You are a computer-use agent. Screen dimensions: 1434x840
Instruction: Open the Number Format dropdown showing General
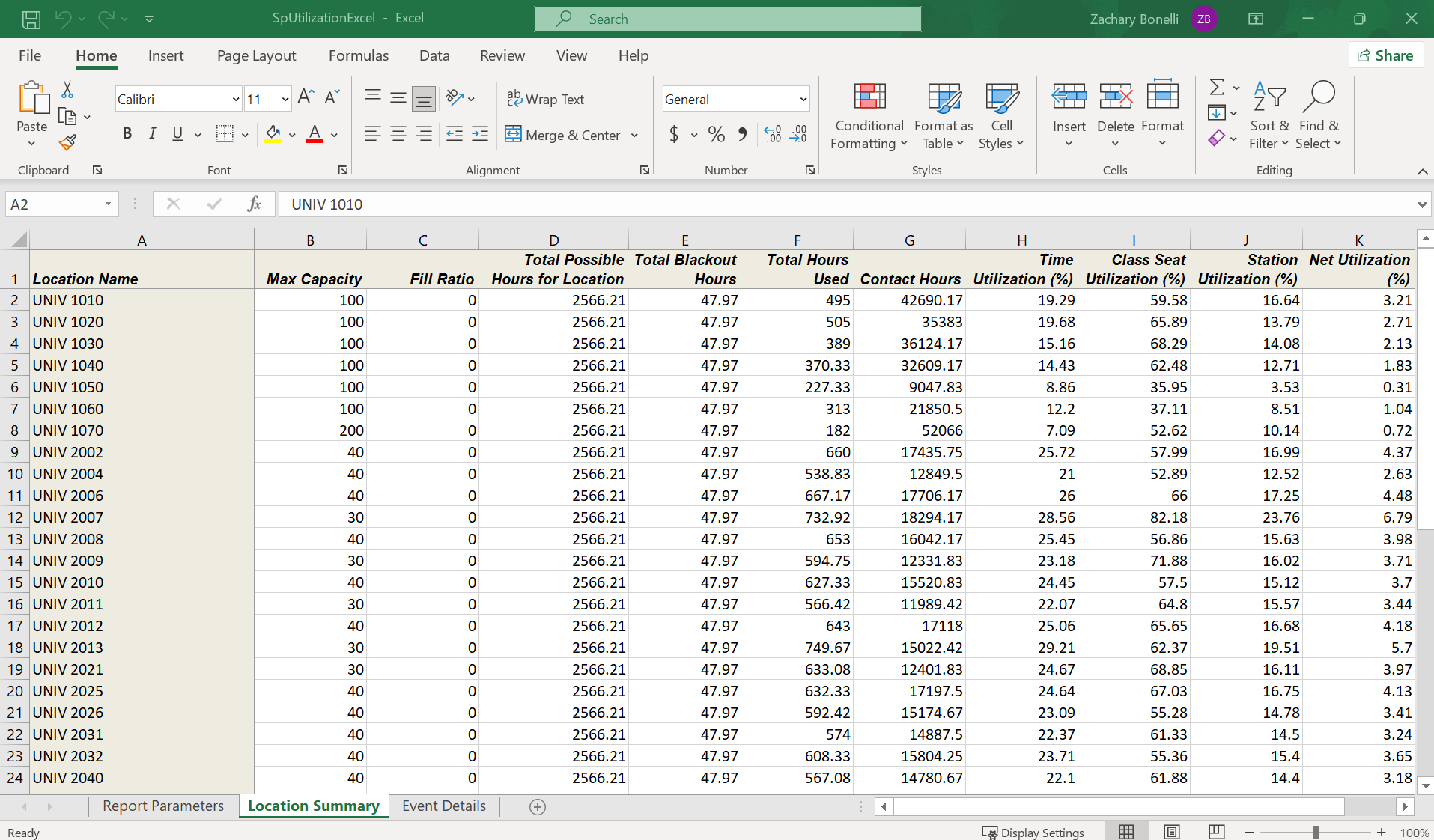click(x=735, y=98)
